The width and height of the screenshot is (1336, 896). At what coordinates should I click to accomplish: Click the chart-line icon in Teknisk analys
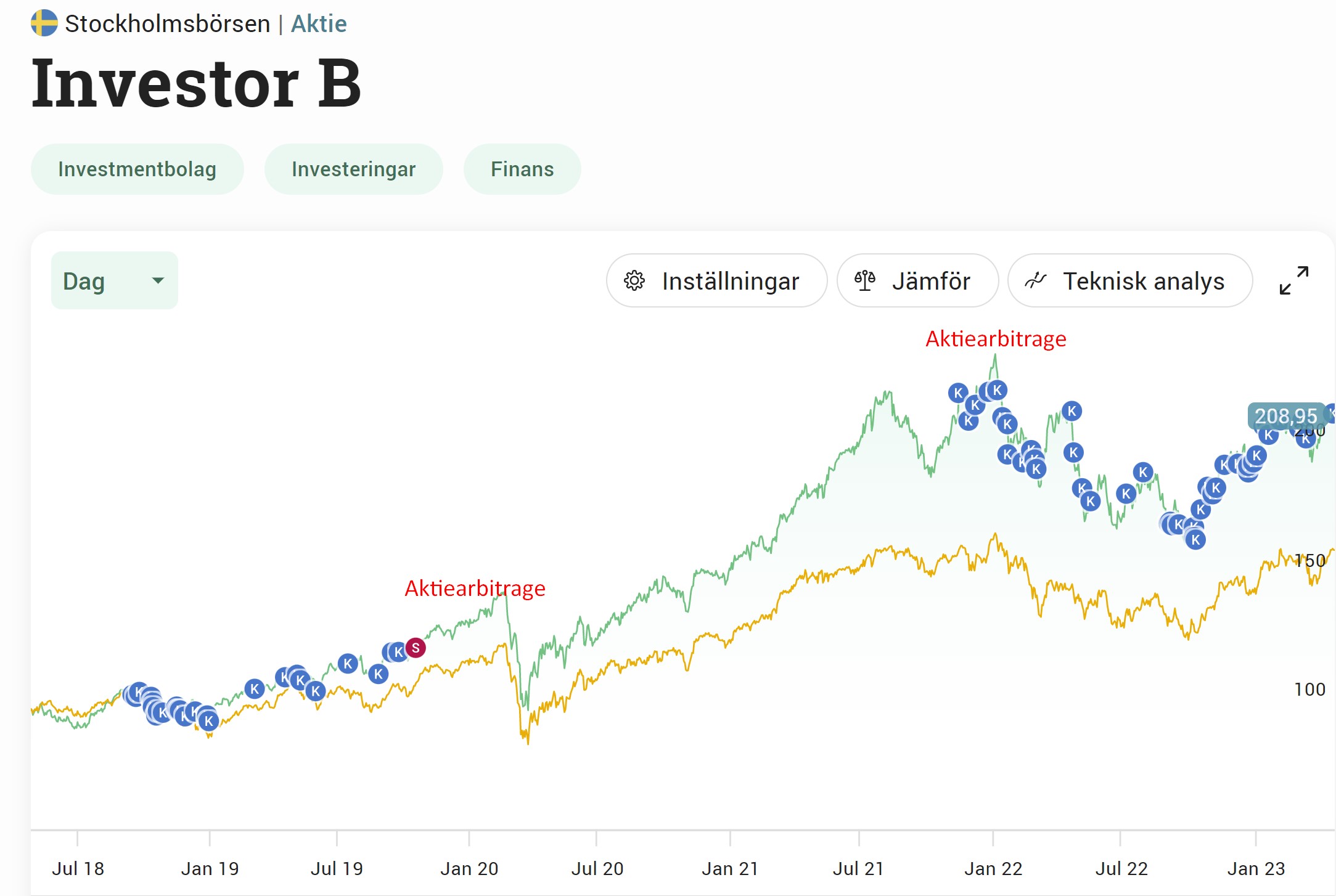click(1036, 281)
